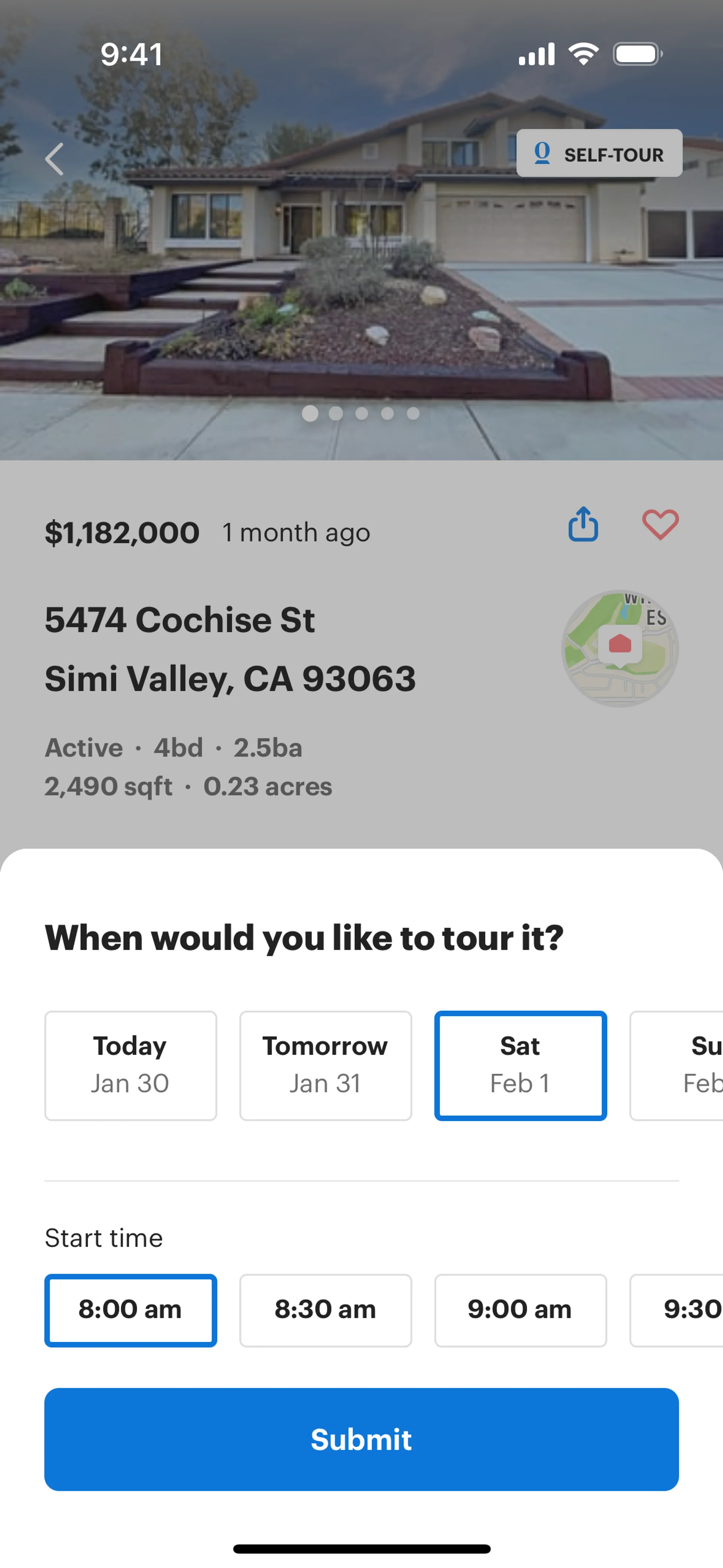Tap the home indicator bar
The width and height of the screenshot is (723, 1568).
click(361, 1548)
